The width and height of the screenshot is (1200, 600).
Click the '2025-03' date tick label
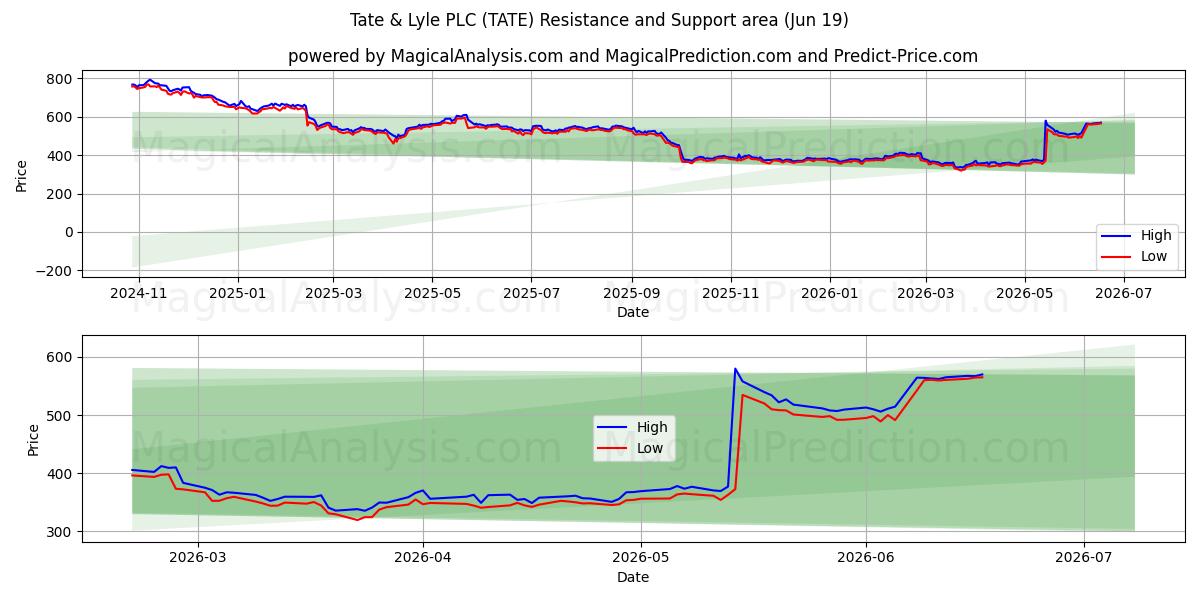(x=333, y=292)
